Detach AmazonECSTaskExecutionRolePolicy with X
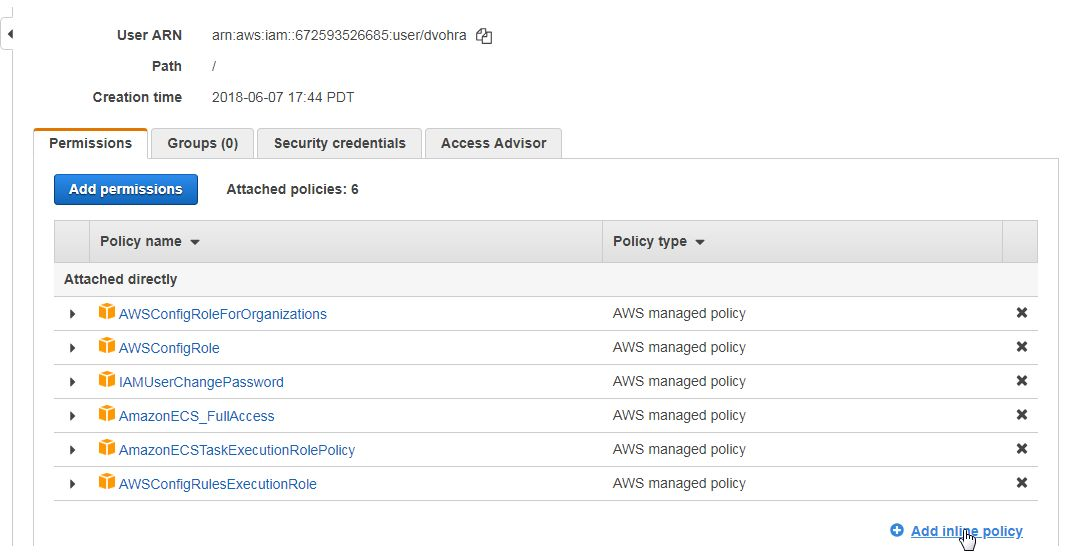This screenshot has width=1066, height=553. [1021, 449]
